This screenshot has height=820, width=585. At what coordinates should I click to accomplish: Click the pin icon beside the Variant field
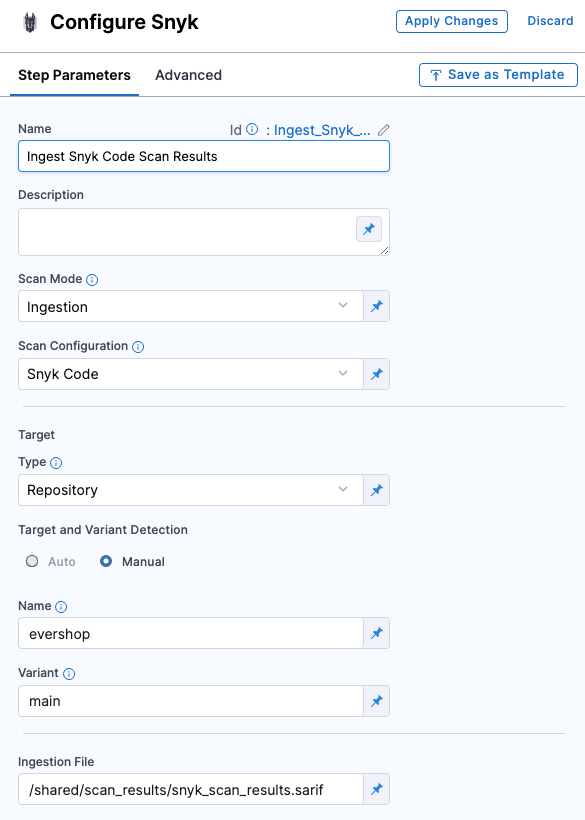point(376,701)
